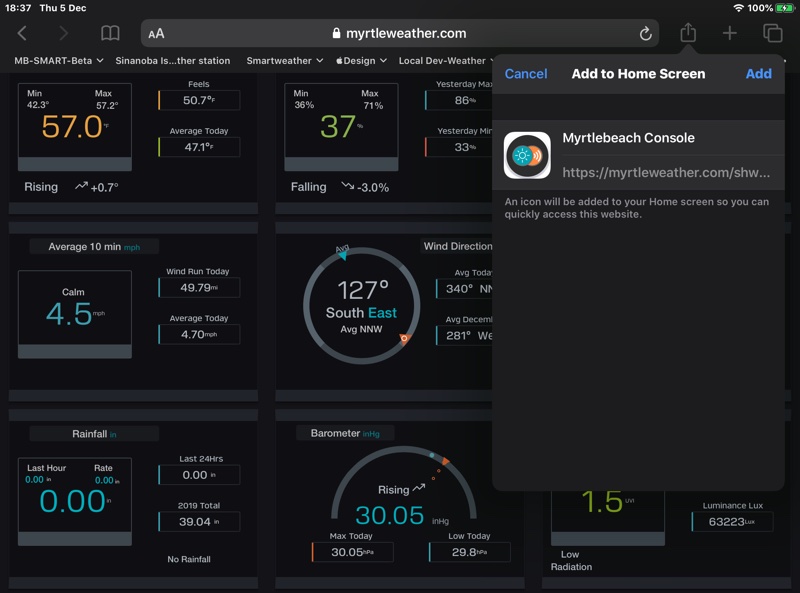Click the wind Average Today 4.70 value

[199, 334]
